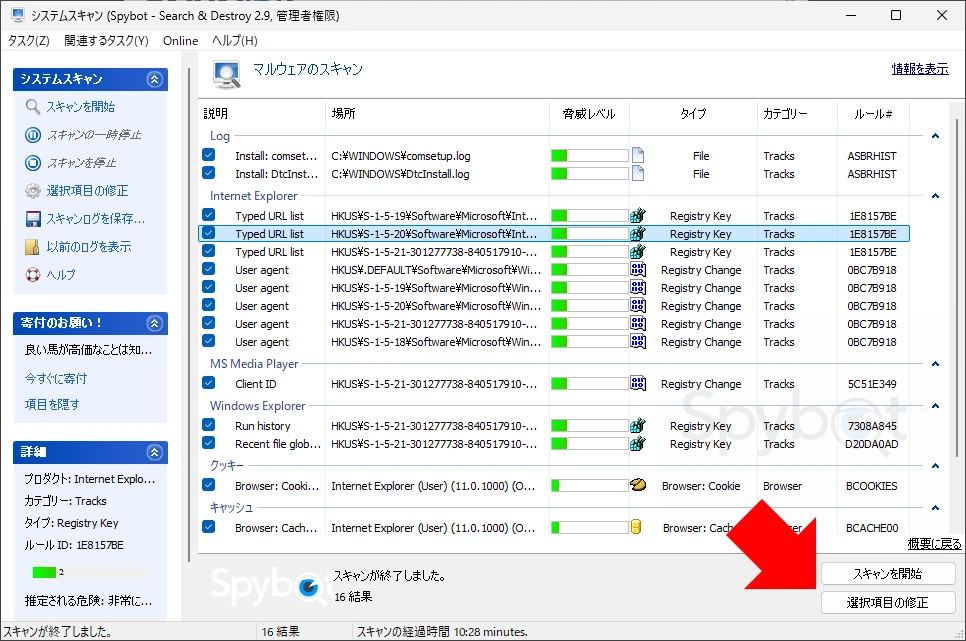This screenshot has width=966, height=641.
Task: Click the Spybot app icon in title bar
Action: (x=17, y=15)
